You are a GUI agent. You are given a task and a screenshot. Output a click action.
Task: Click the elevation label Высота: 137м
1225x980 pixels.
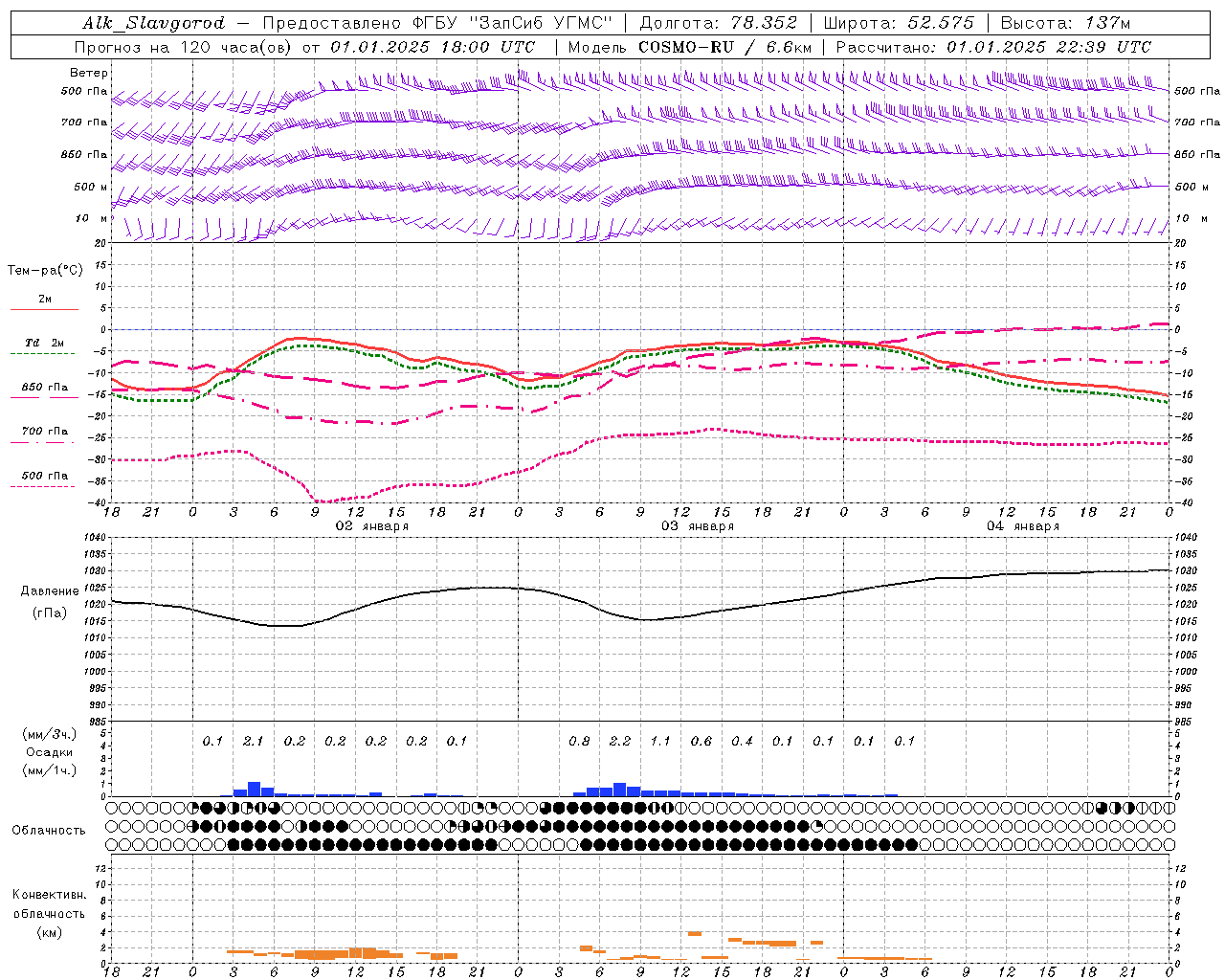pos(1065,23)
